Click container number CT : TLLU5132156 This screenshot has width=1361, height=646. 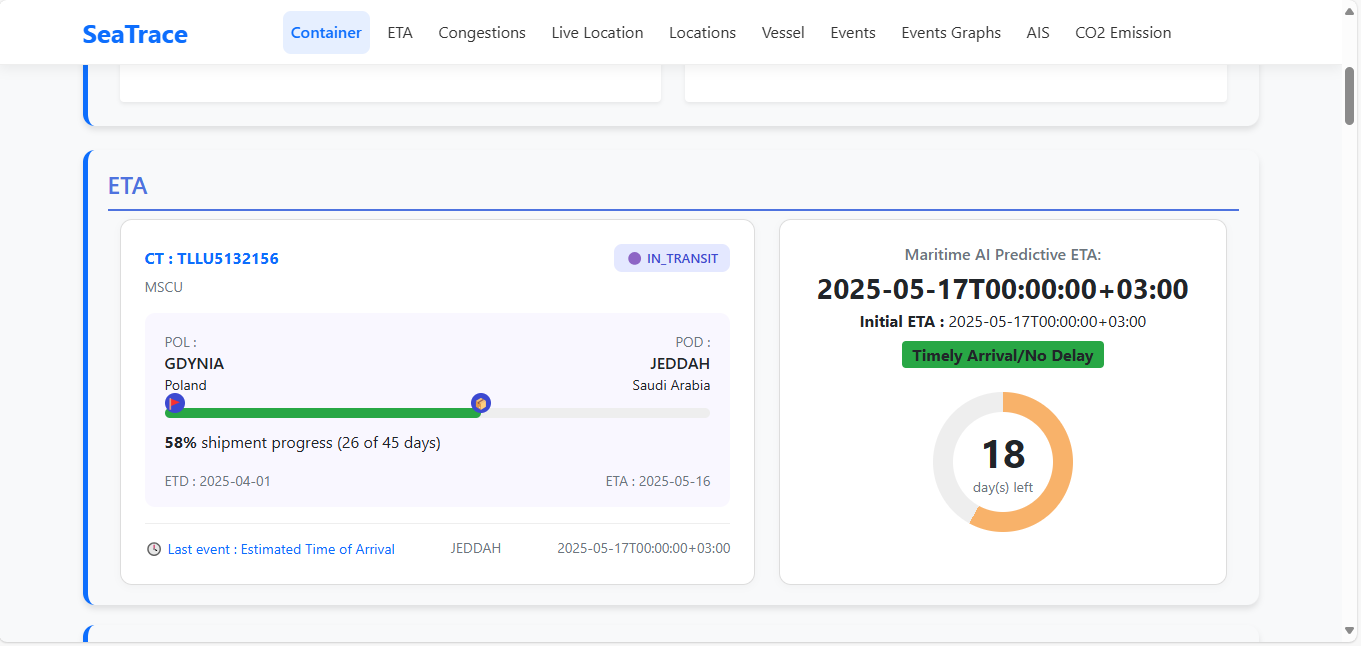pyautogui.click(x=212, y=259)
